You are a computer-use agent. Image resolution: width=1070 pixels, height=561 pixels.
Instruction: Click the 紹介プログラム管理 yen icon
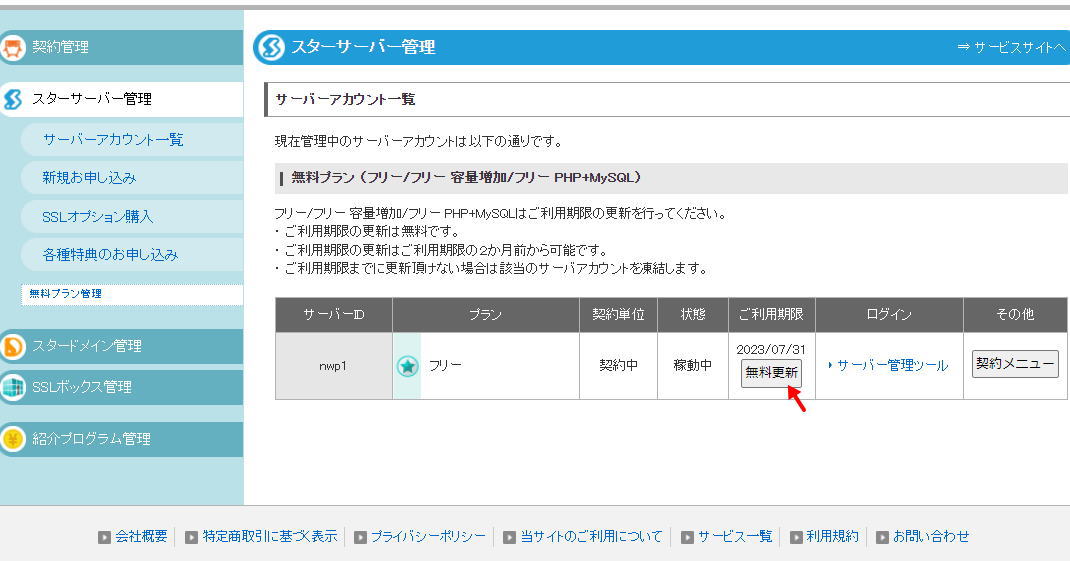coord(13,439)
